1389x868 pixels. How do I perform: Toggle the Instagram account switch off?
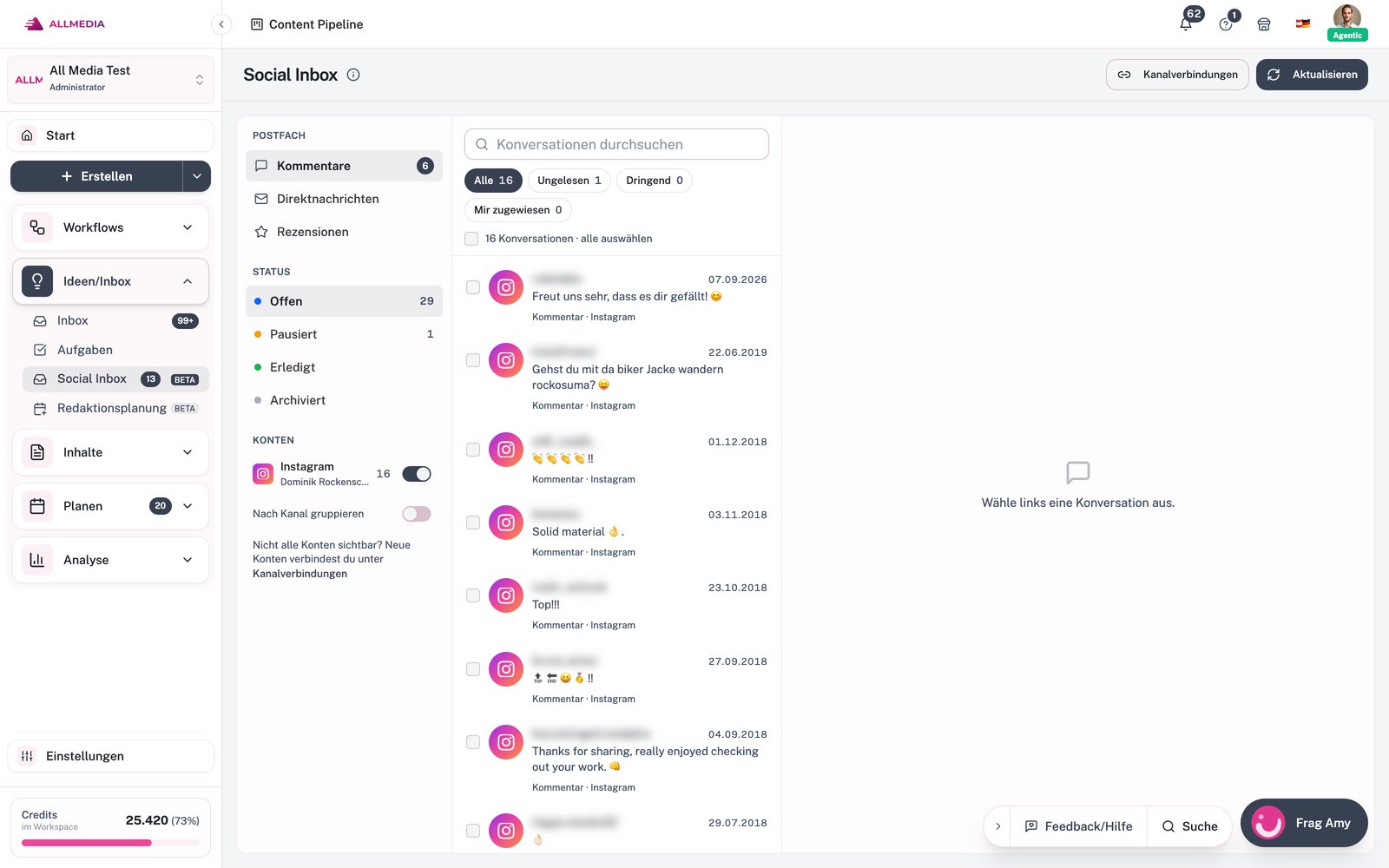tap(417, 474)
